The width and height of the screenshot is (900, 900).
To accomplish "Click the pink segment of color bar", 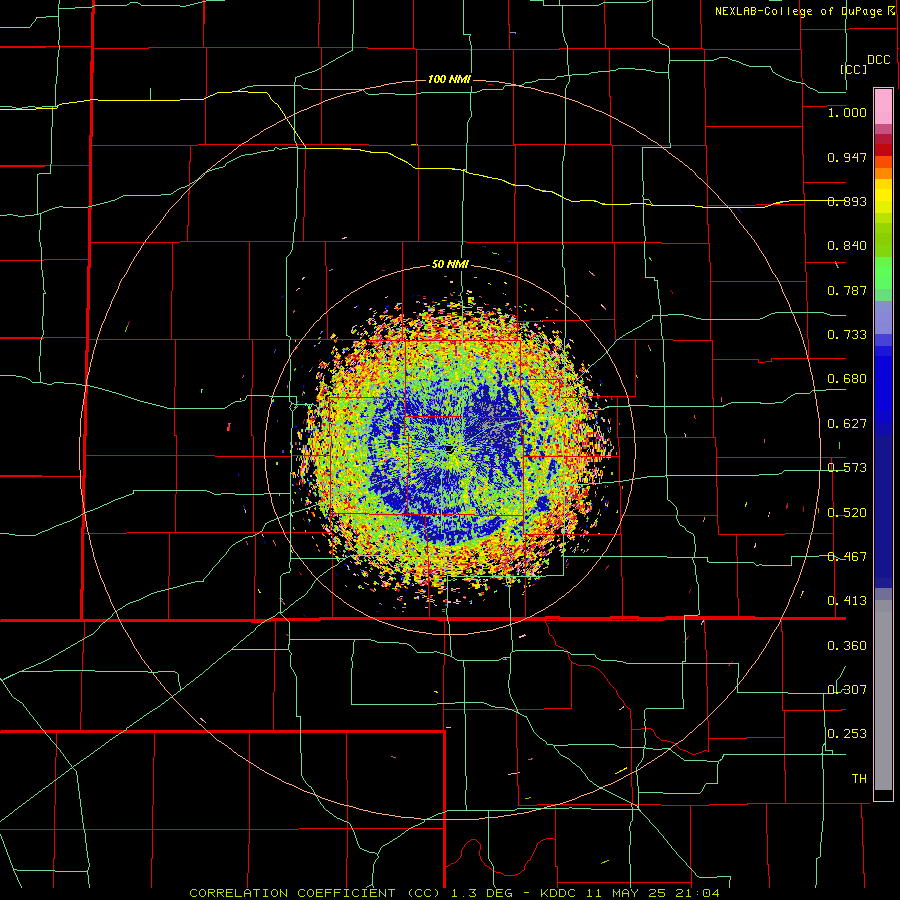I will click(x=883, y=106).
